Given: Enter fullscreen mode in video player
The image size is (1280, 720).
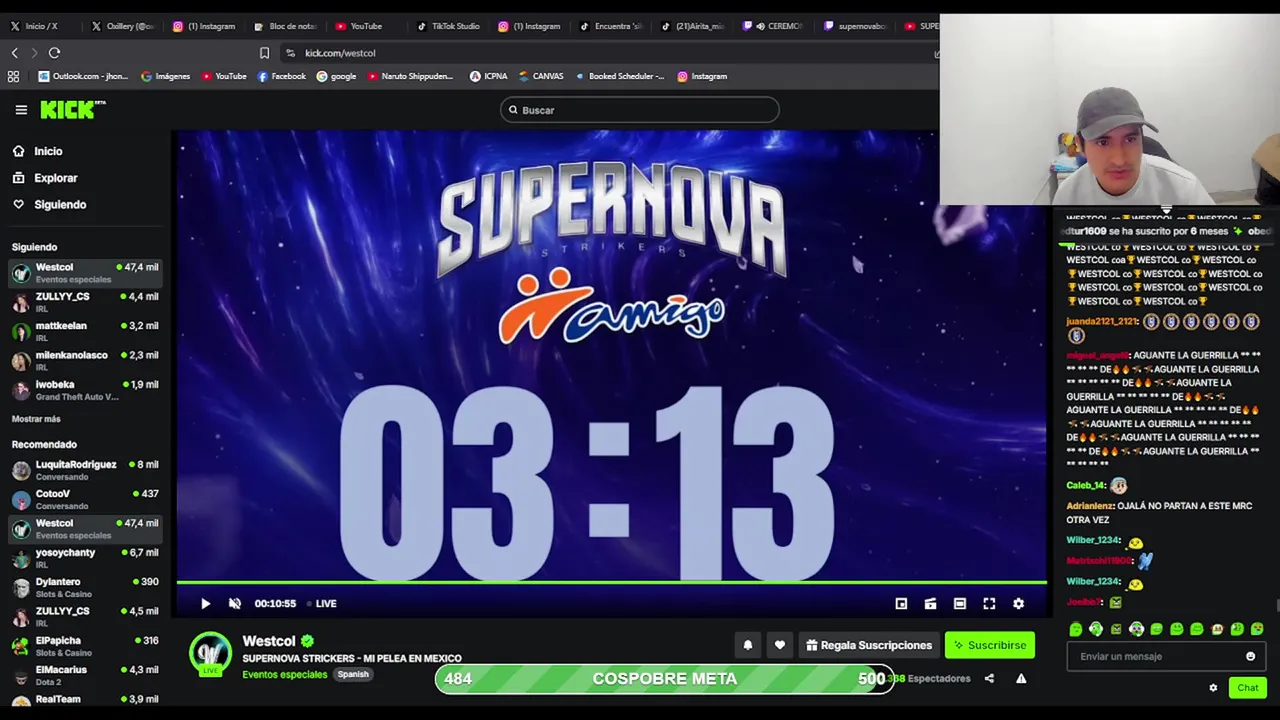Looking at the screenshot, I should tap(989, 603).
